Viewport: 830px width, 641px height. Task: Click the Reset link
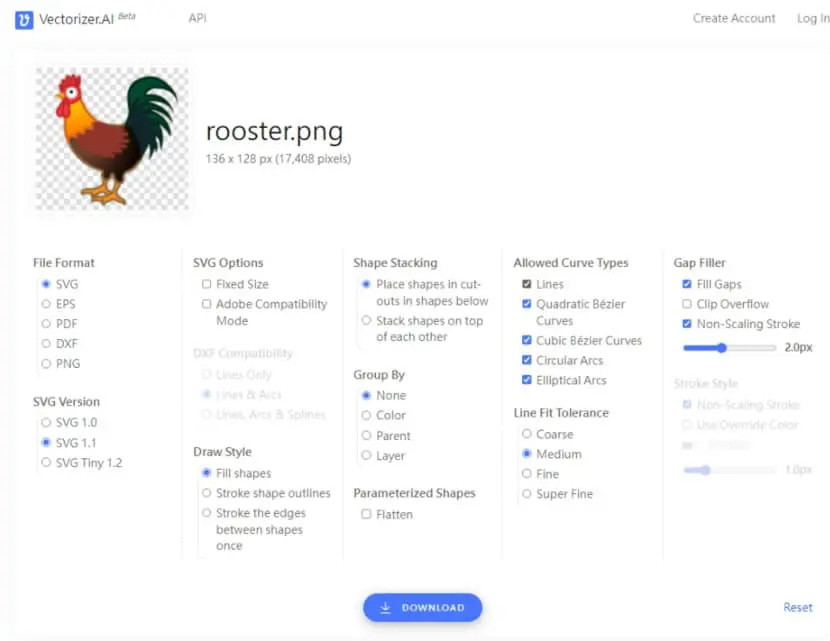click(798, 607)
